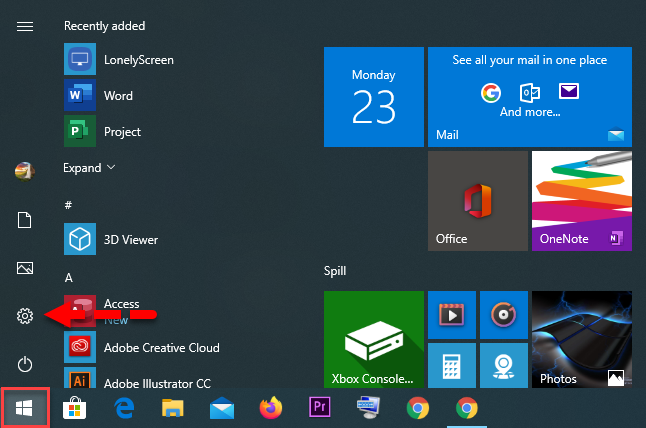This screenshot has width=646, height=428.
Task: Click the '#' letter group header
Action: (x=68, y=204)
